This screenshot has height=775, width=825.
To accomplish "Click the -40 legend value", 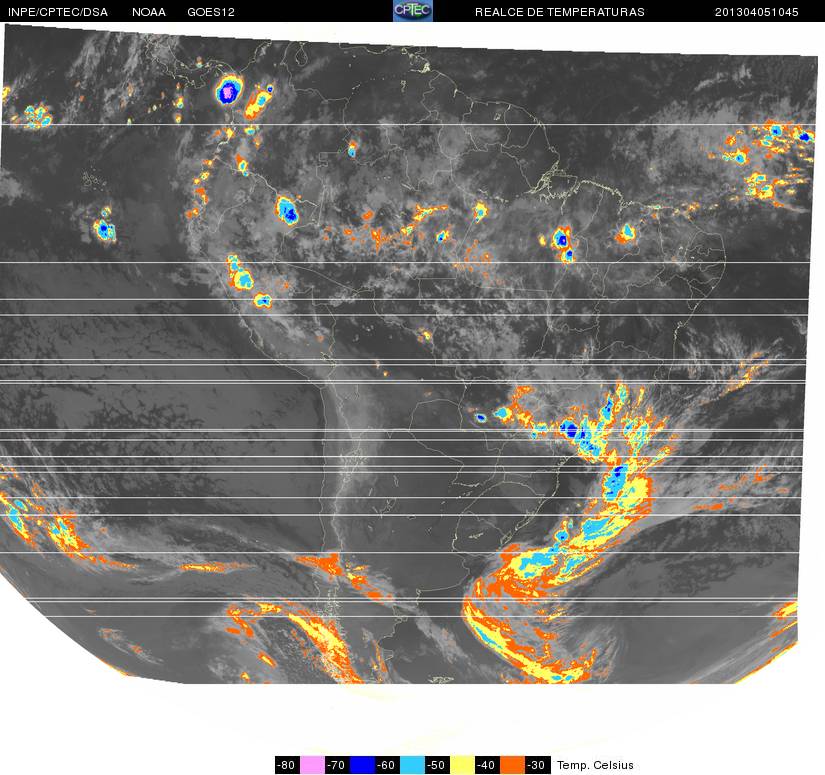I will click(x=487, y=765).
